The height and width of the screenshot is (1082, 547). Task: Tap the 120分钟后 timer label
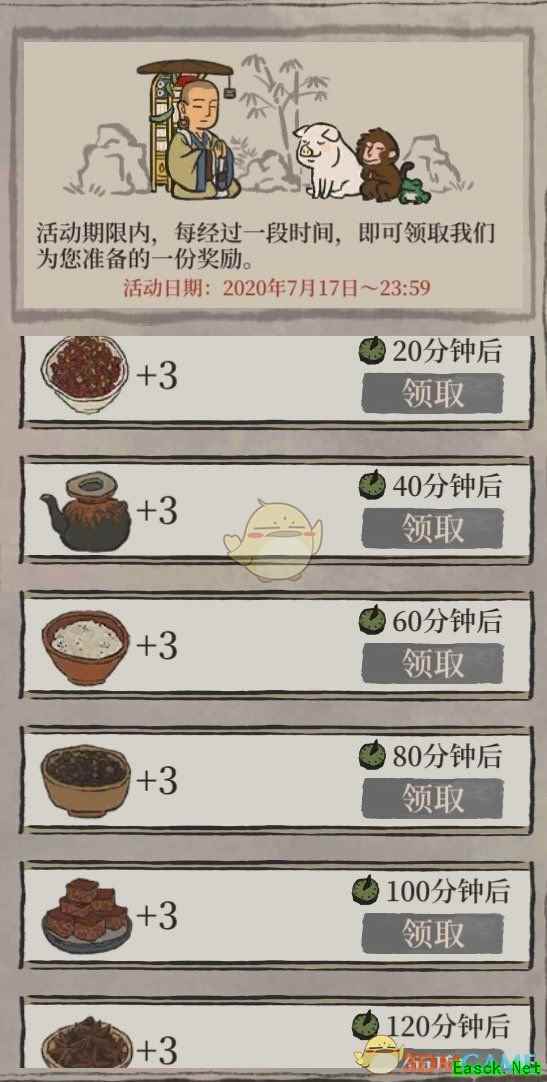(448, 1026)
